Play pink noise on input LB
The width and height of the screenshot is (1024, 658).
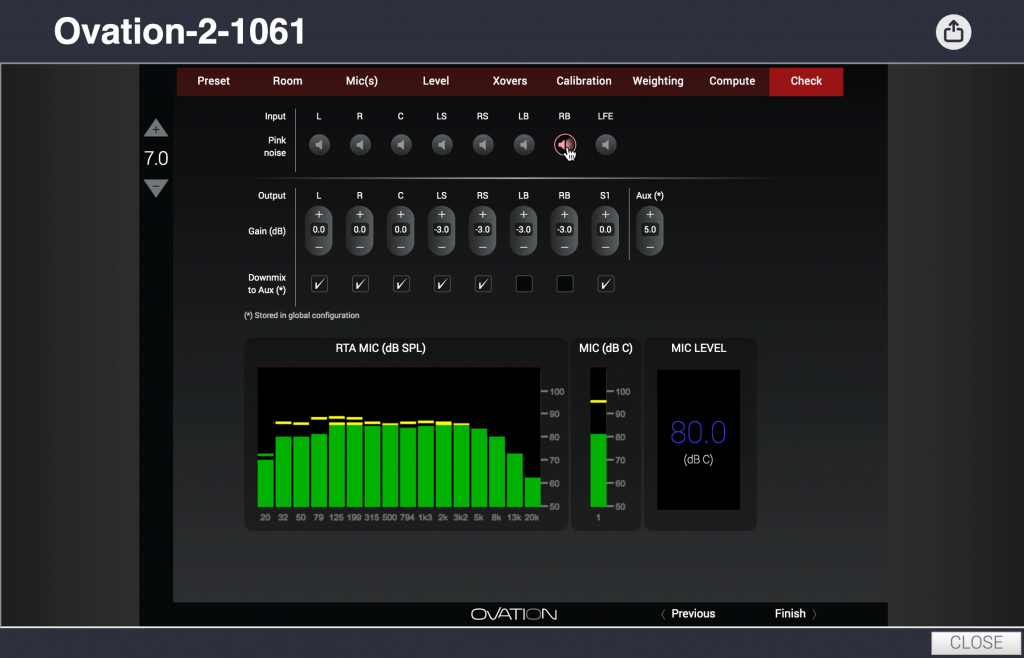tap(524, 144)
